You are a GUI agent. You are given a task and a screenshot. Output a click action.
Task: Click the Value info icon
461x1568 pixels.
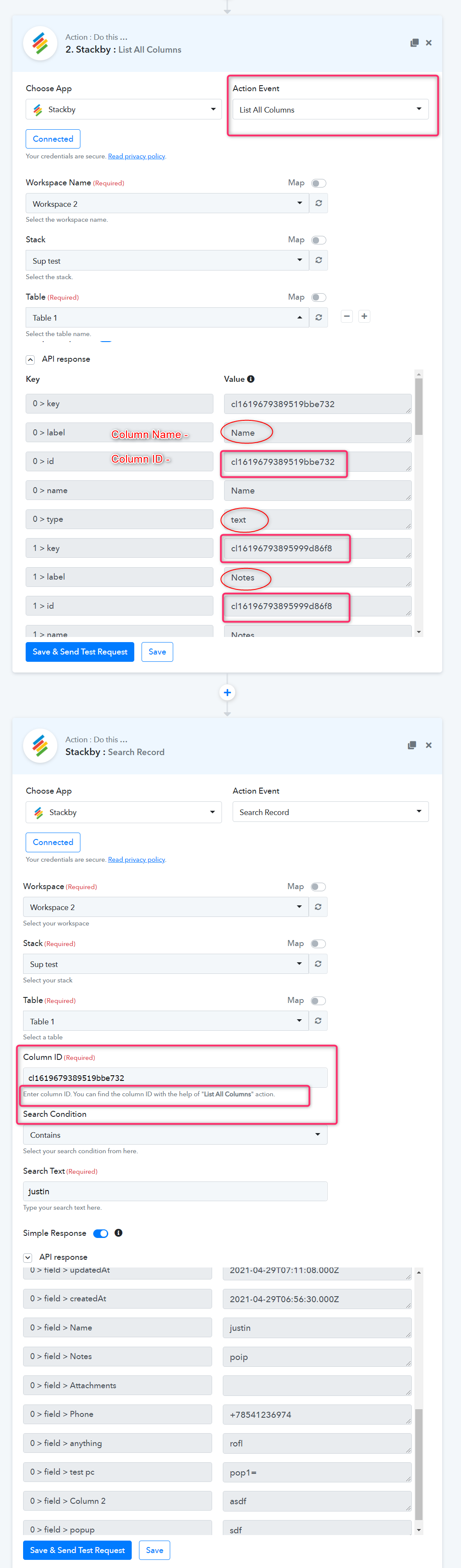251,378
